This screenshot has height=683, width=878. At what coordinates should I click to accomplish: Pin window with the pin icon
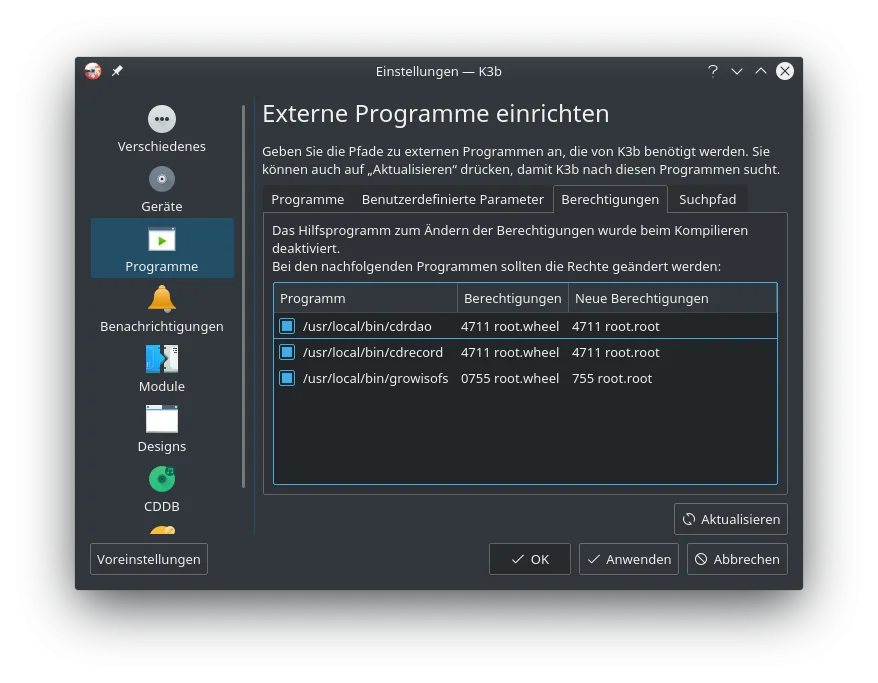117,71
